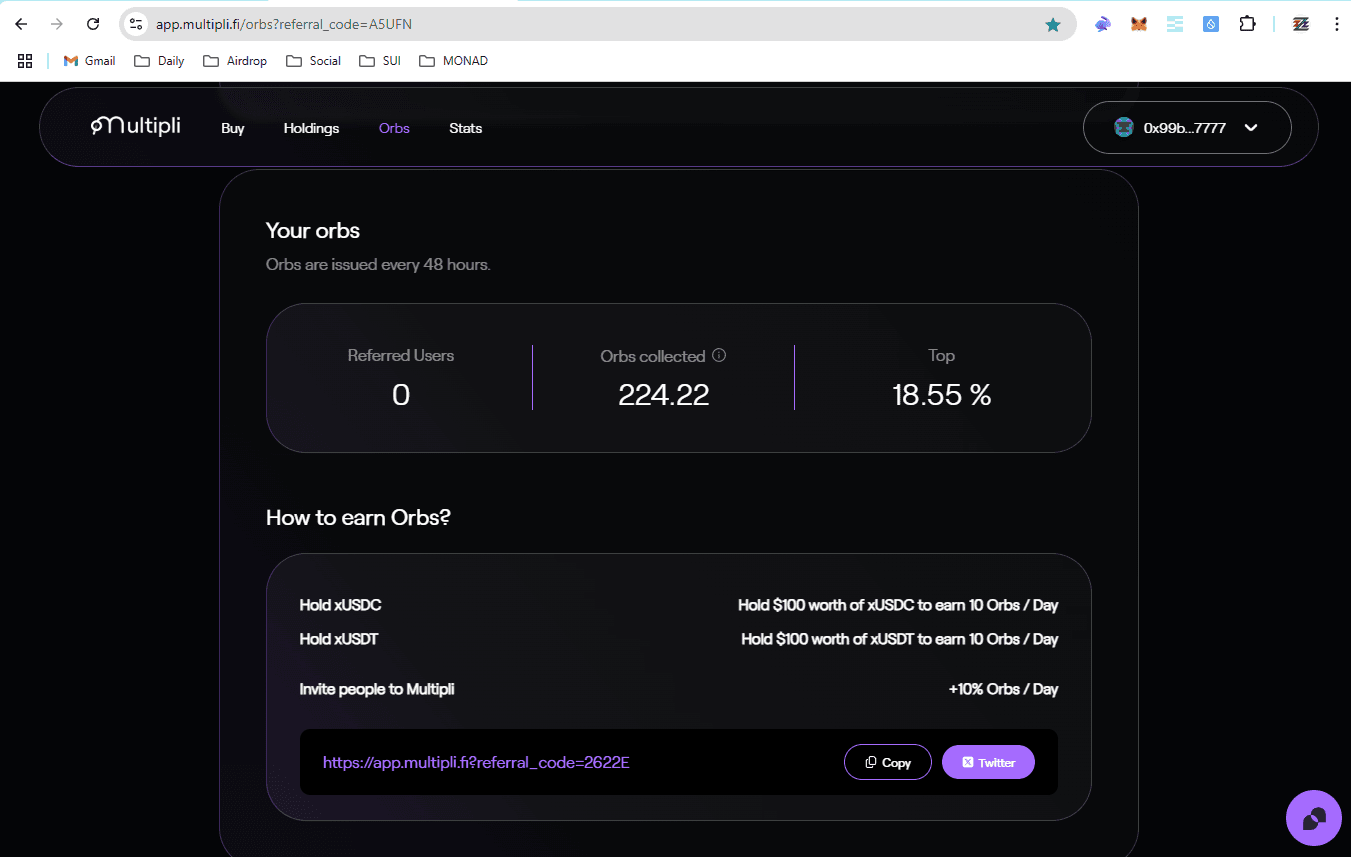Click the MetaMask fox extension icon
The height and width of the screenshot is (857, 1351).
1138,24
